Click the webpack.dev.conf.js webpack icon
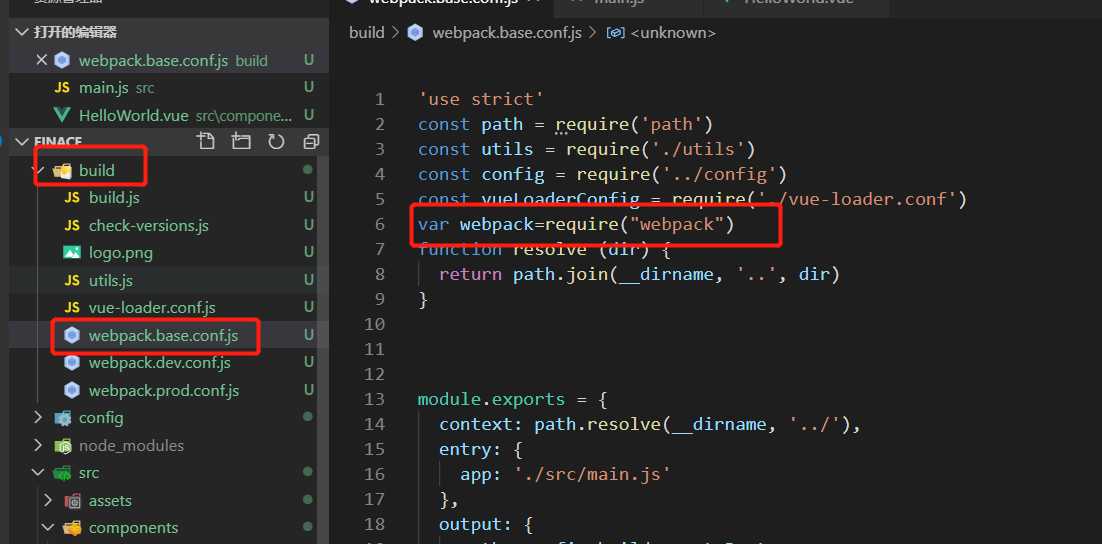This screenshot has height=544, width=1102. click(72, 363)
